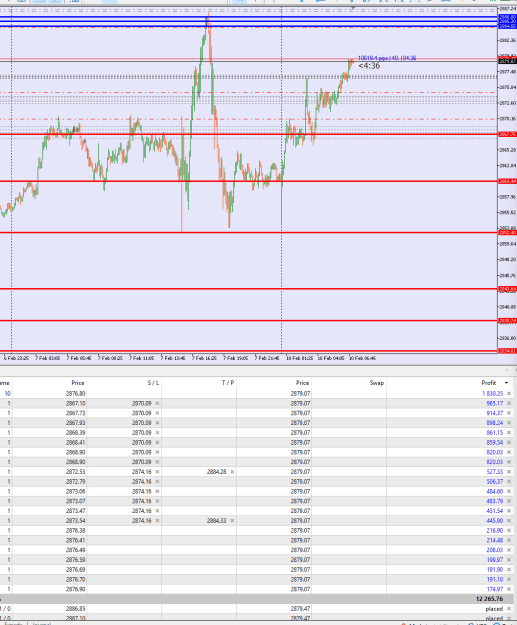The image size is (517, 625).
Task: Sort trades by the T / P column
Action: click(228, 383)
